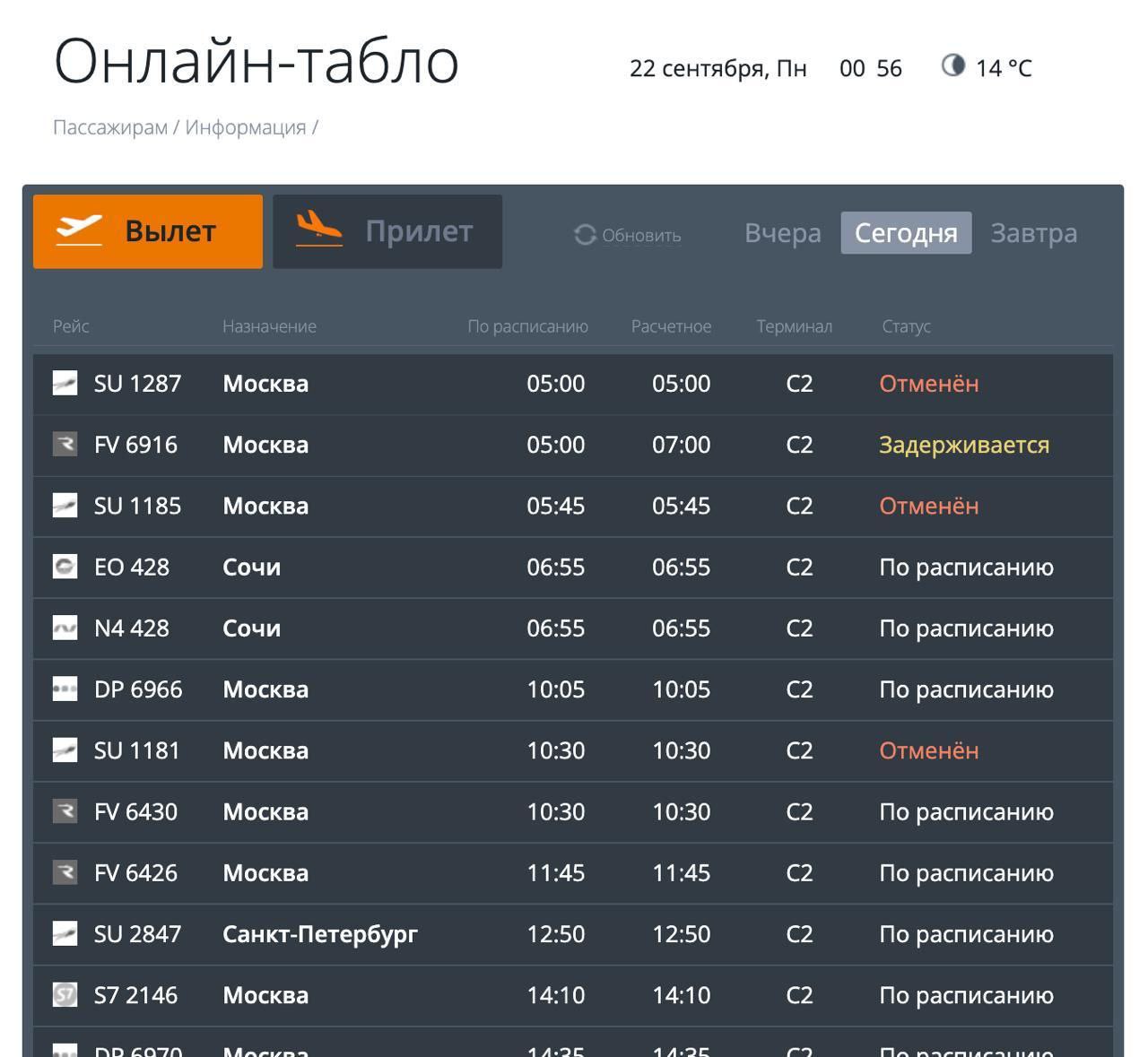The height and width of the screenshot is (1057, 1148).
Task: Click the Nordwind logo beside N4 428
Action: pos(65,628)
